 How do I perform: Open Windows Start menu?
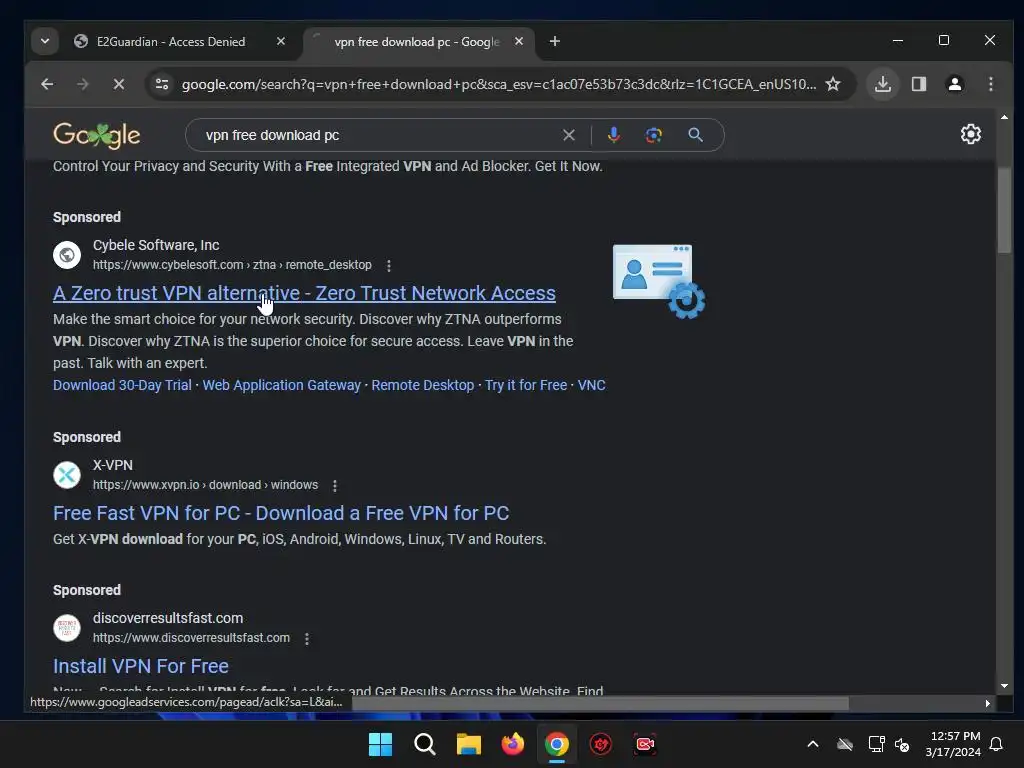click(380, 744)
